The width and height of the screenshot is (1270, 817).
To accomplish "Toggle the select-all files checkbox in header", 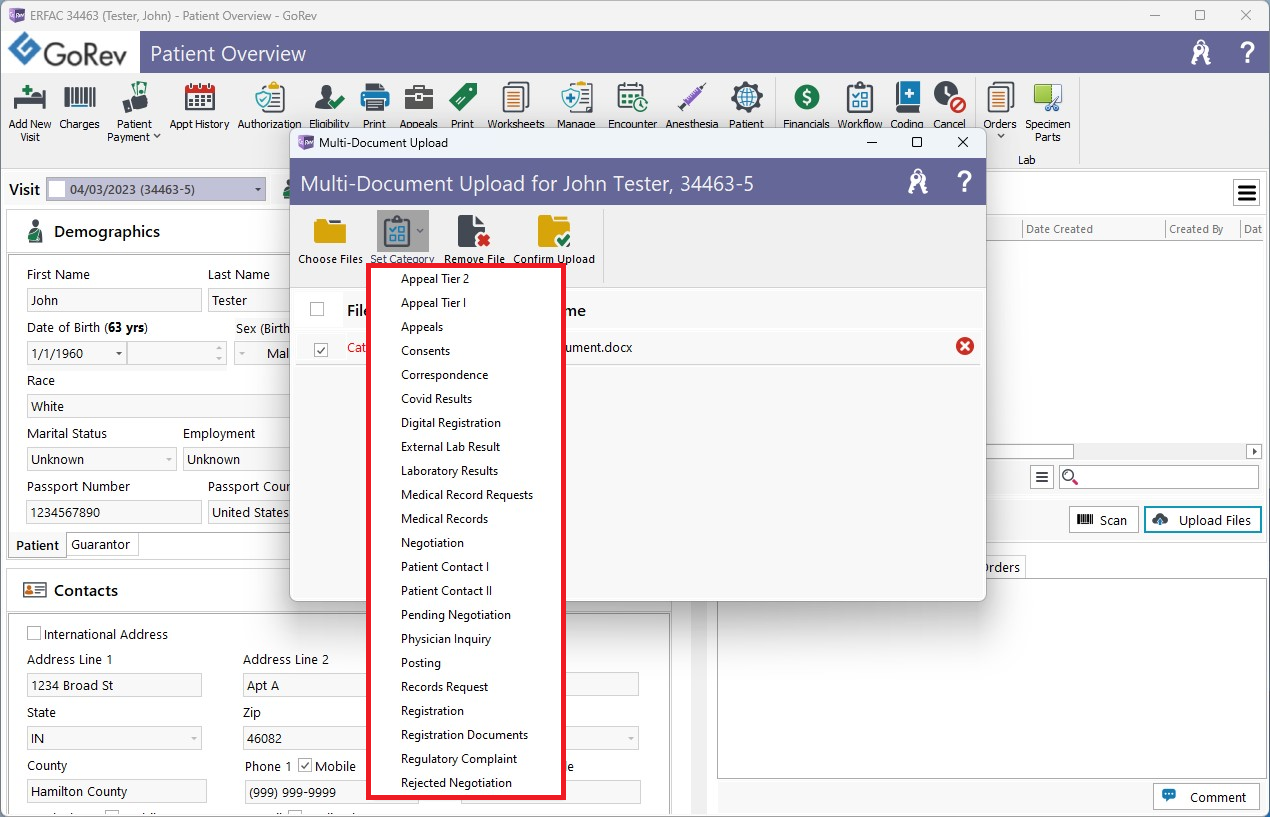I will coord(317,309).
